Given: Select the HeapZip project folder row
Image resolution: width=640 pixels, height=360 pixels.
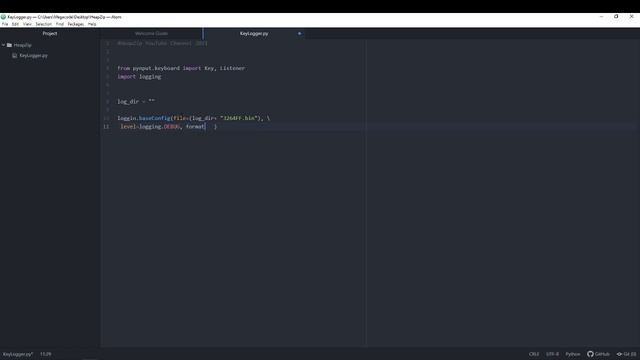Looking at the screenshot, I should pyautogui.click(x=50, y=45).
